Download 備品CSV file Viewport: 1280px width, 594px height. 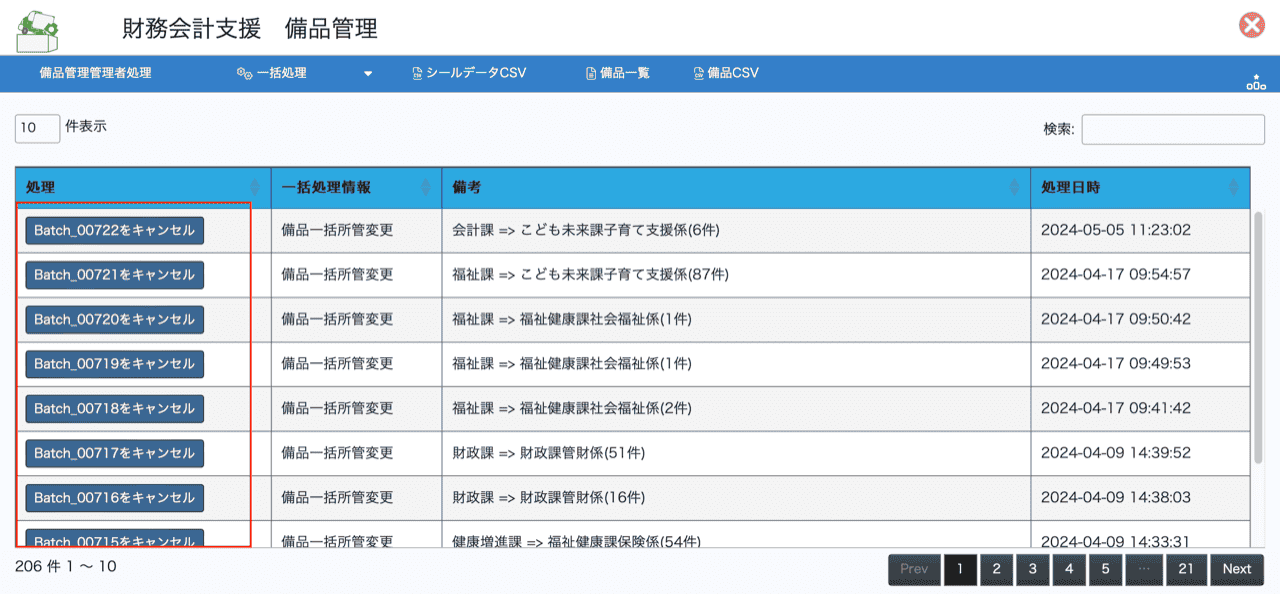(x=726, y=73)
